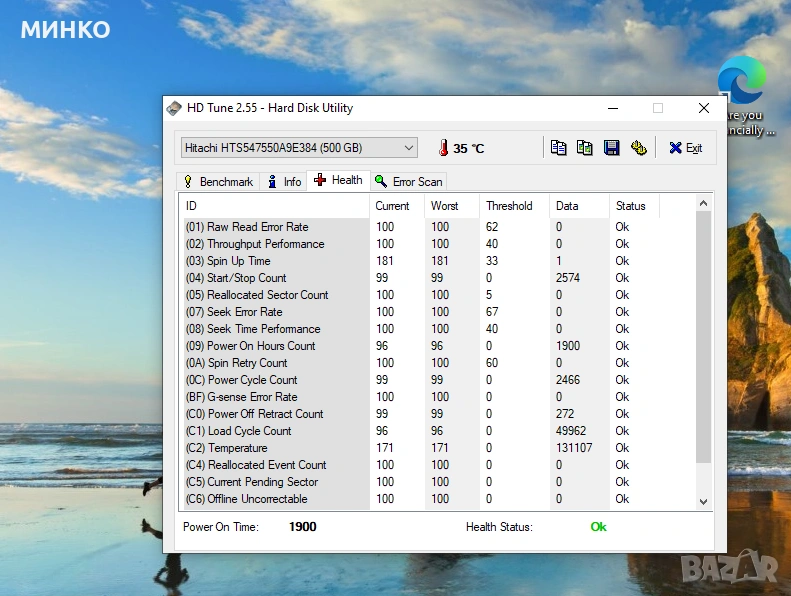Click the scrollbar up arrow in list
Viewport: 791px width, 596px height.
tap(703, 204)
